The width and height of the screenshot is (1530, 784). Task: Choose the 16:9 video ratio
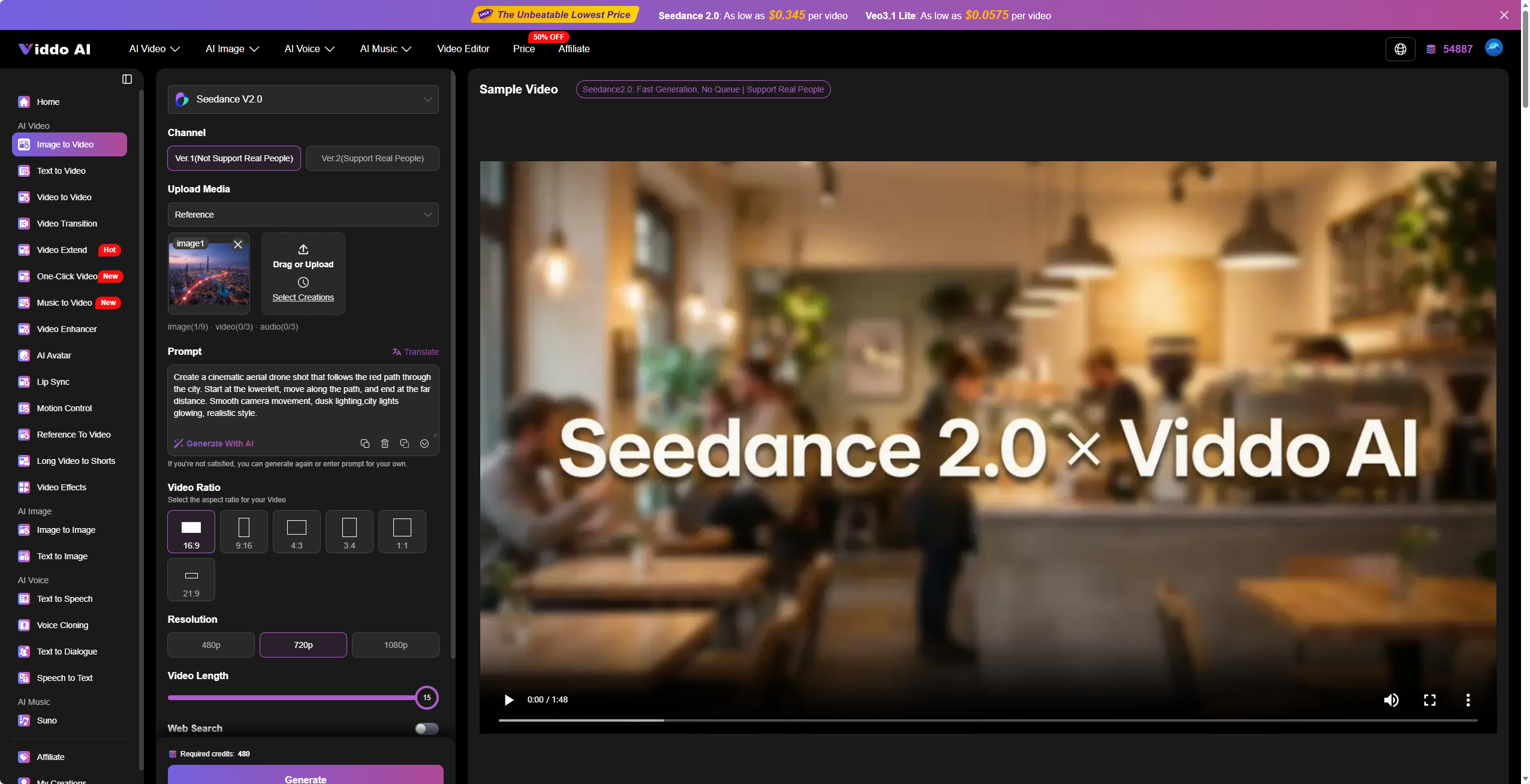191,532
